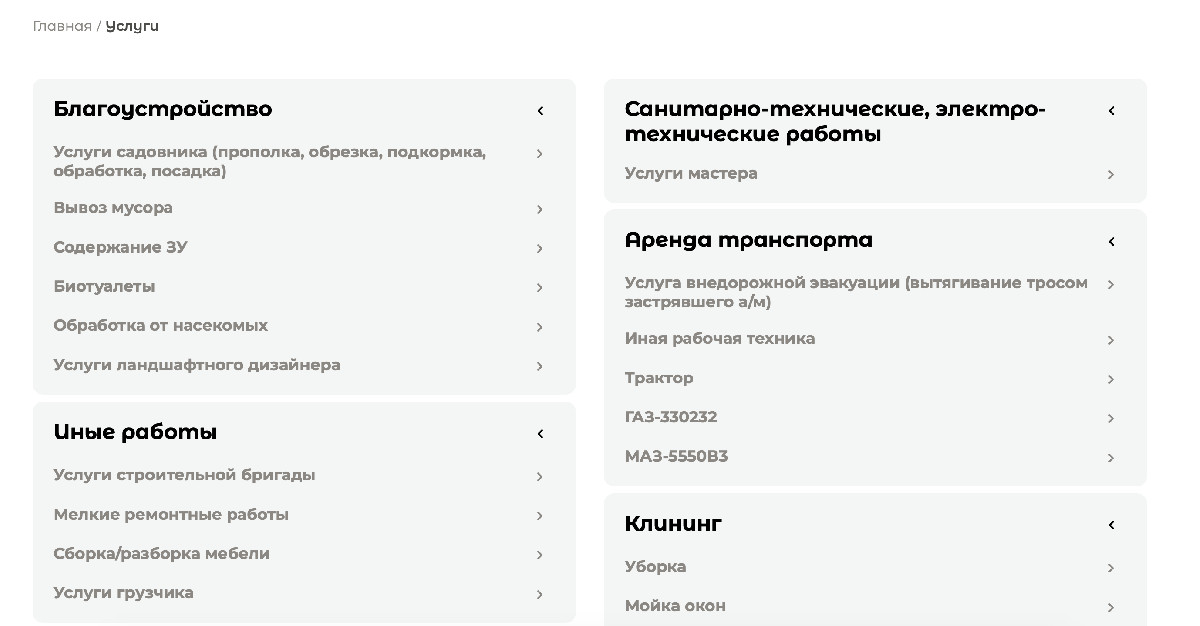Viewport: 1200px width, 626px height.
Task: Click chevron beside Услуга внедорожной эвакуации
Action: click(x=1111, y=285)
